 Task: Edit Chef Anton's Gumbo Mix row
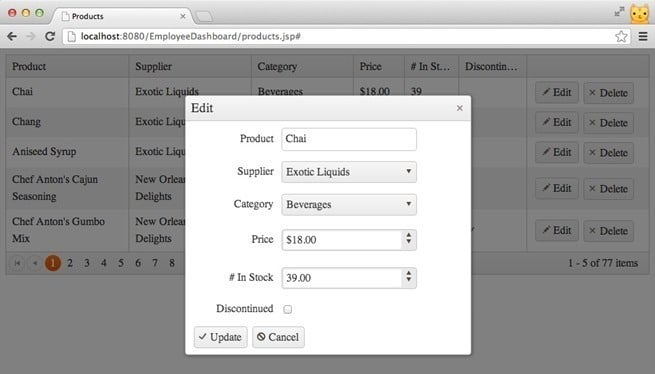coord(557,230)
